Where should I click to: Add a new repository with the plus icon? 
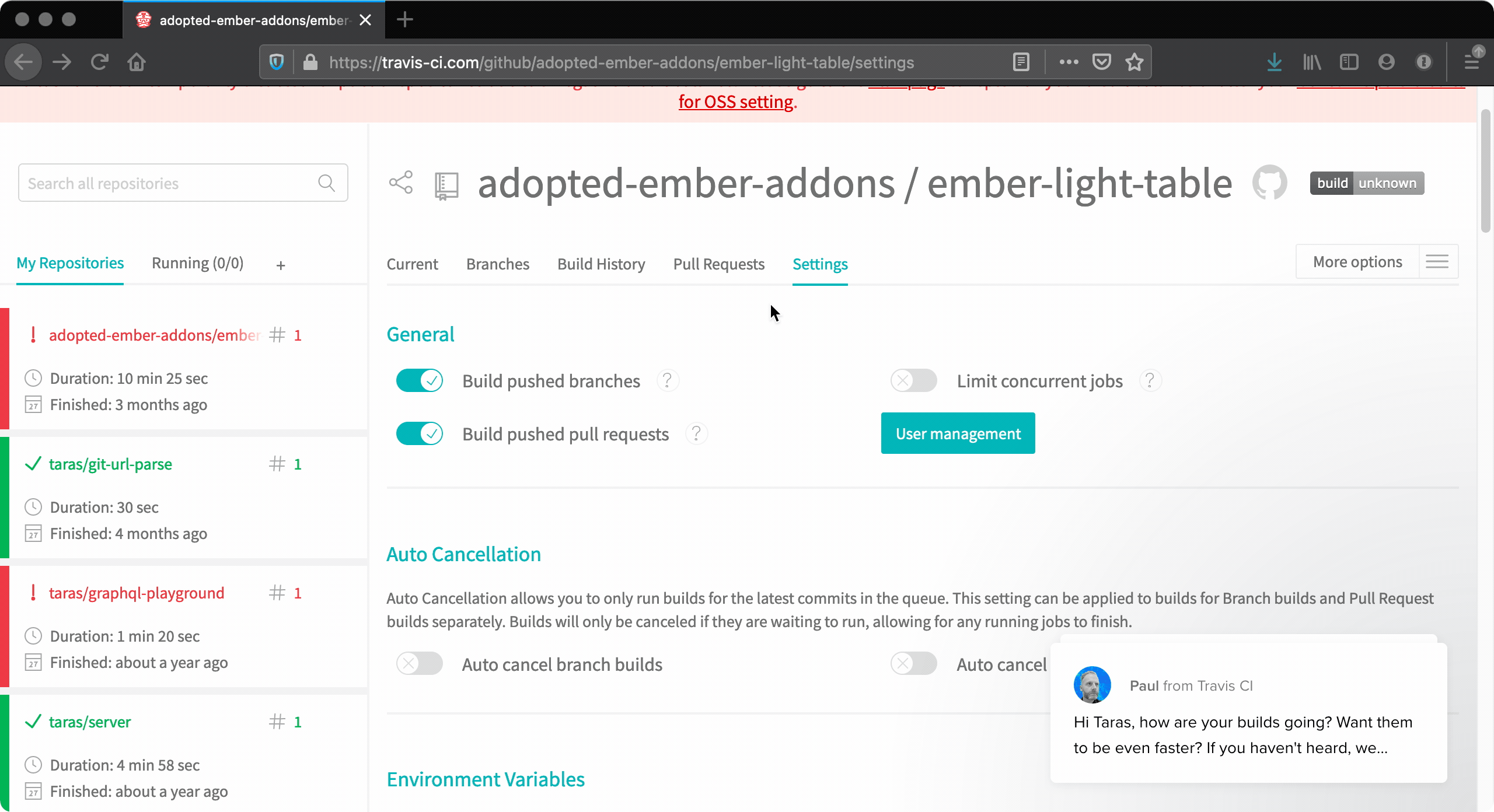280,264
